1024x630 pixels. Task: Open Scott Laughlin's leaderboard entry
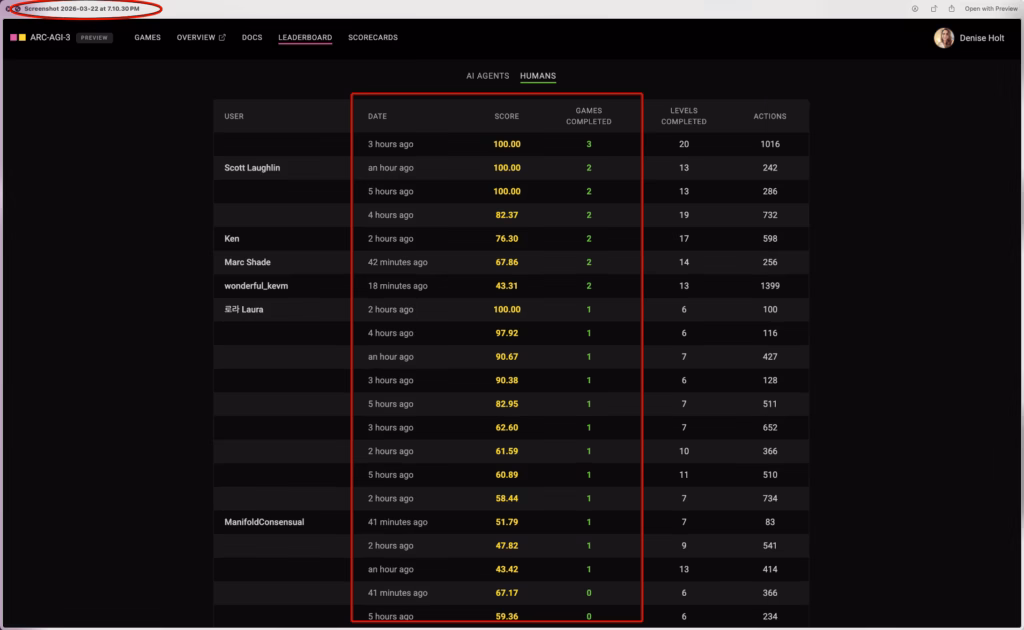click(252, 168)
